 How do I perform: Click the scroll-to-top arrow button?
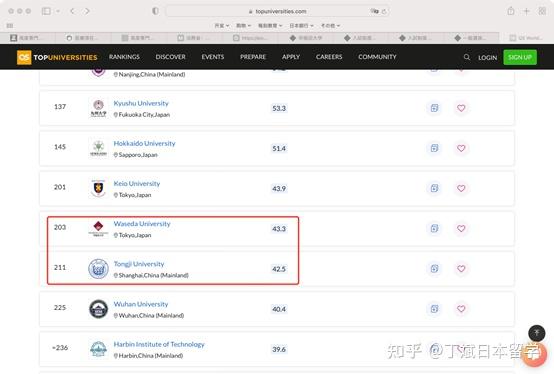point(537,333)
